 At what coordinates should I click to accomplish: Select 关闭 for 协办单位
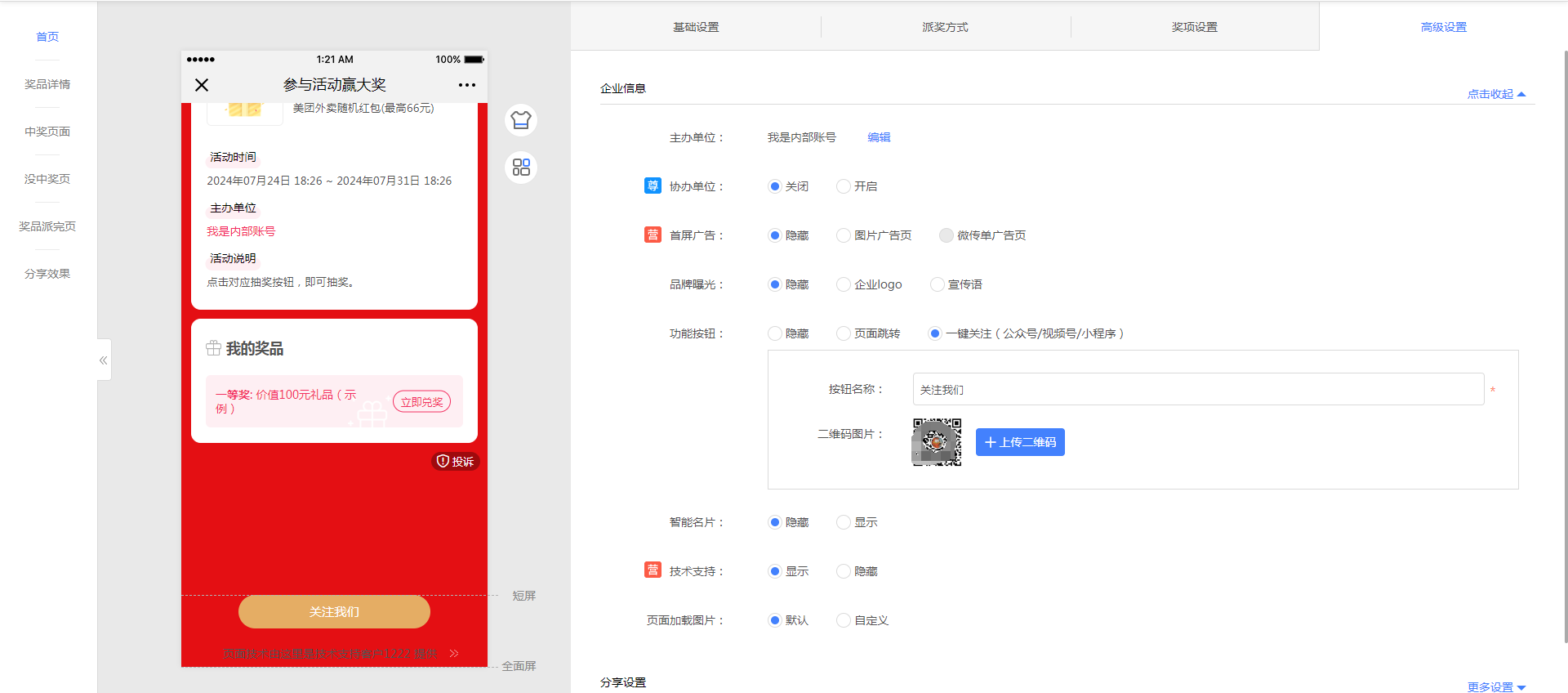click(x=775, y=186)
